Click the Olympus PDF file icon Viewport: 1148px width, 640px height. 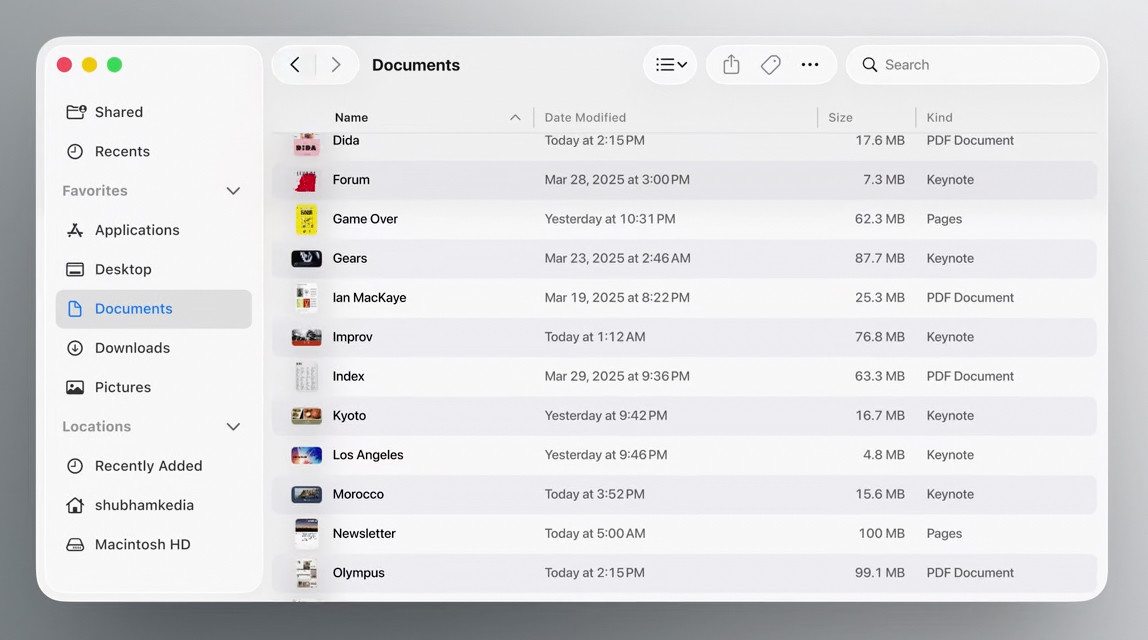pyautogui.click(x=306, y=573)
